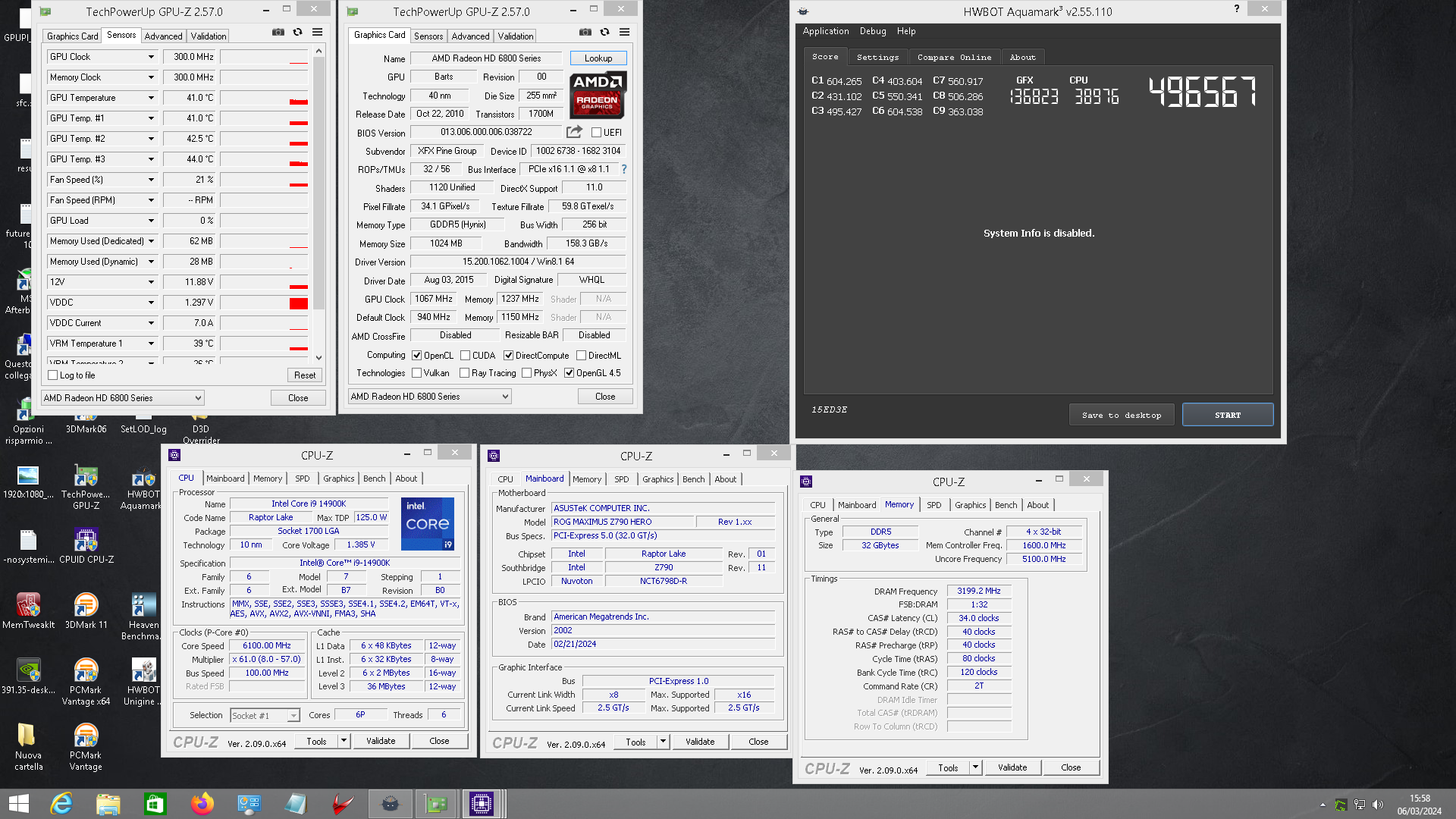Toggle DirectML checkbox
1456x819 pixels.
(x=581, y=356)
